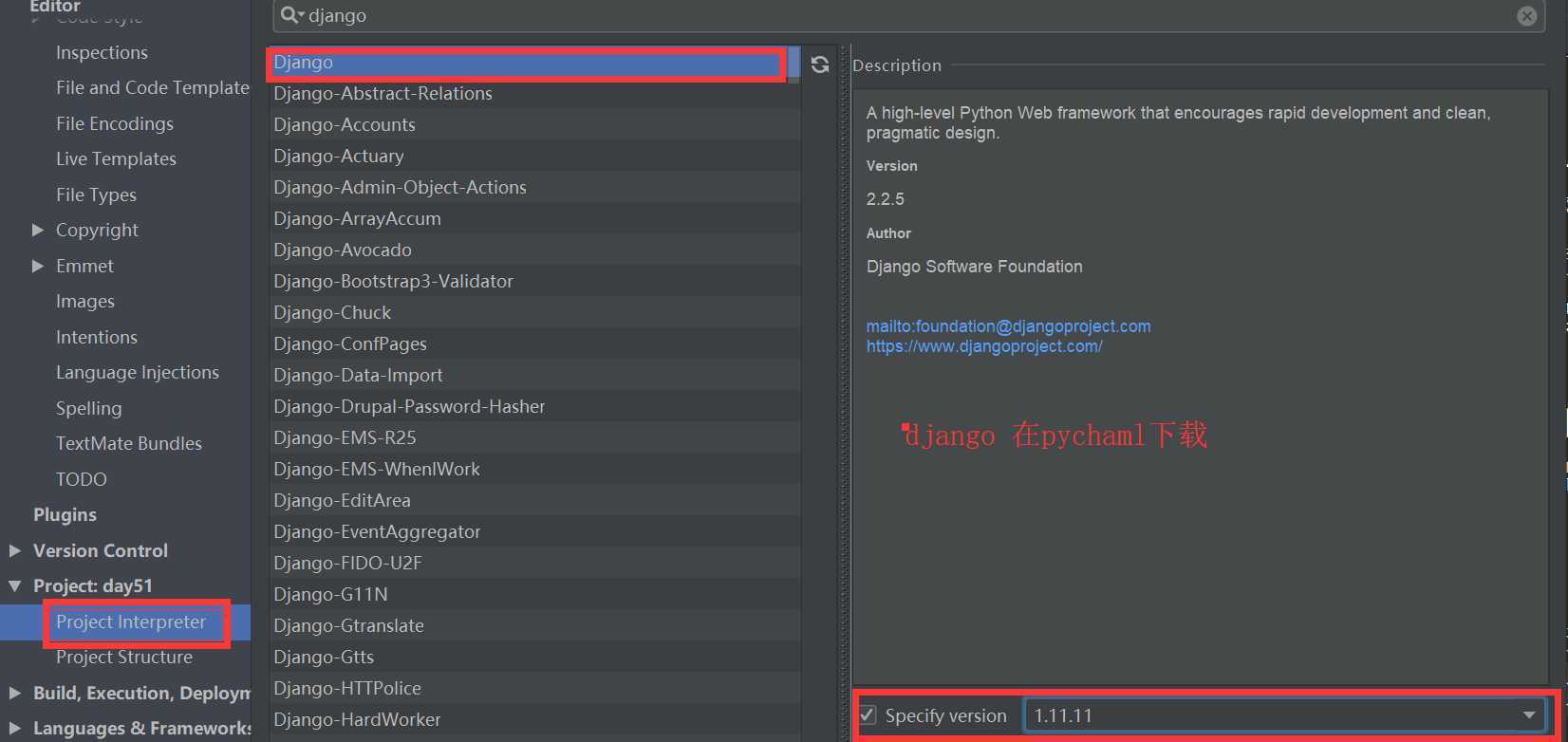Select Django-Chuck package
The width and height of the screenshot is (1568, 742).
coord(534,312)
